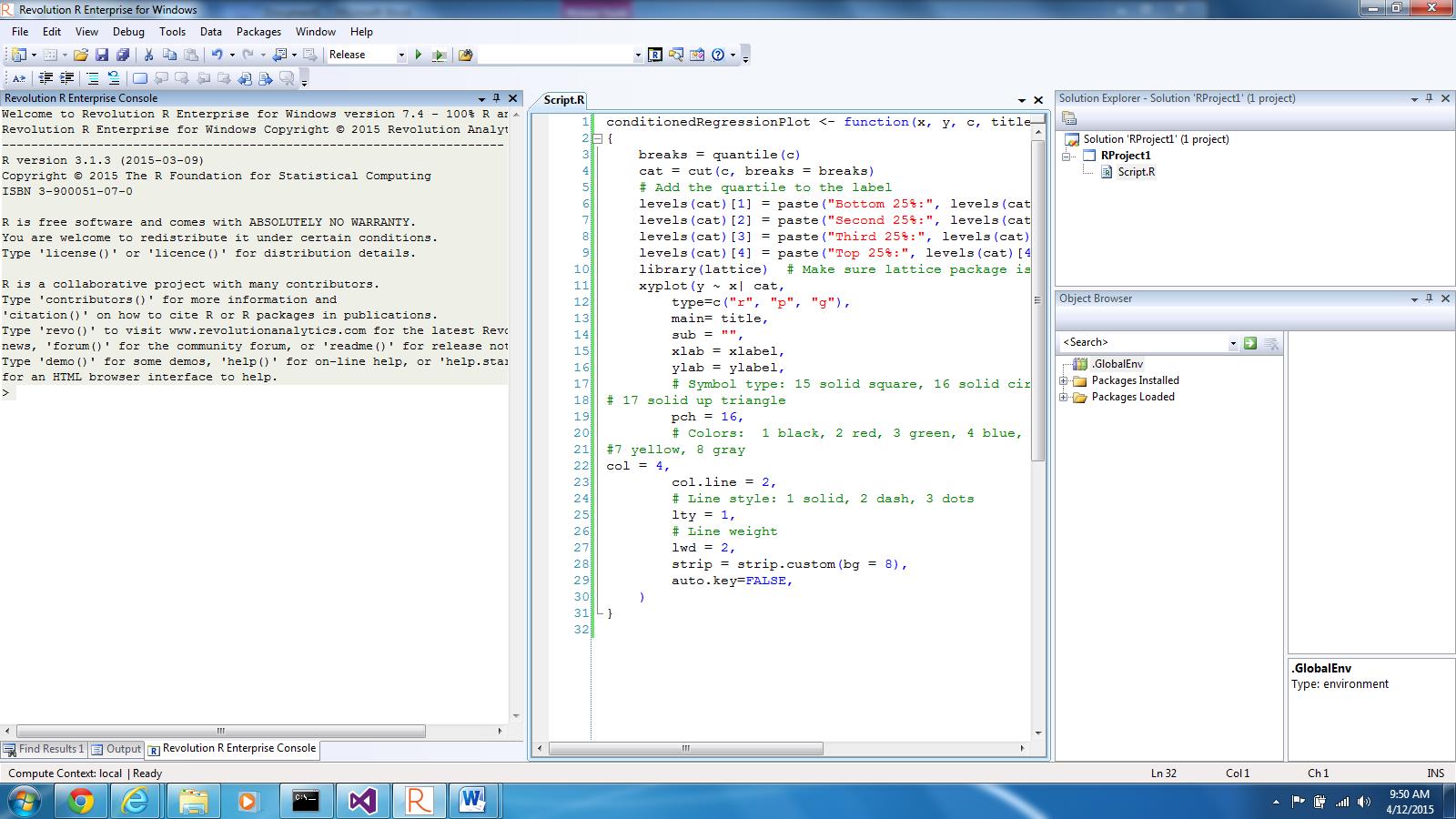Click the Copy icon in toolbar

coord(169,55)
